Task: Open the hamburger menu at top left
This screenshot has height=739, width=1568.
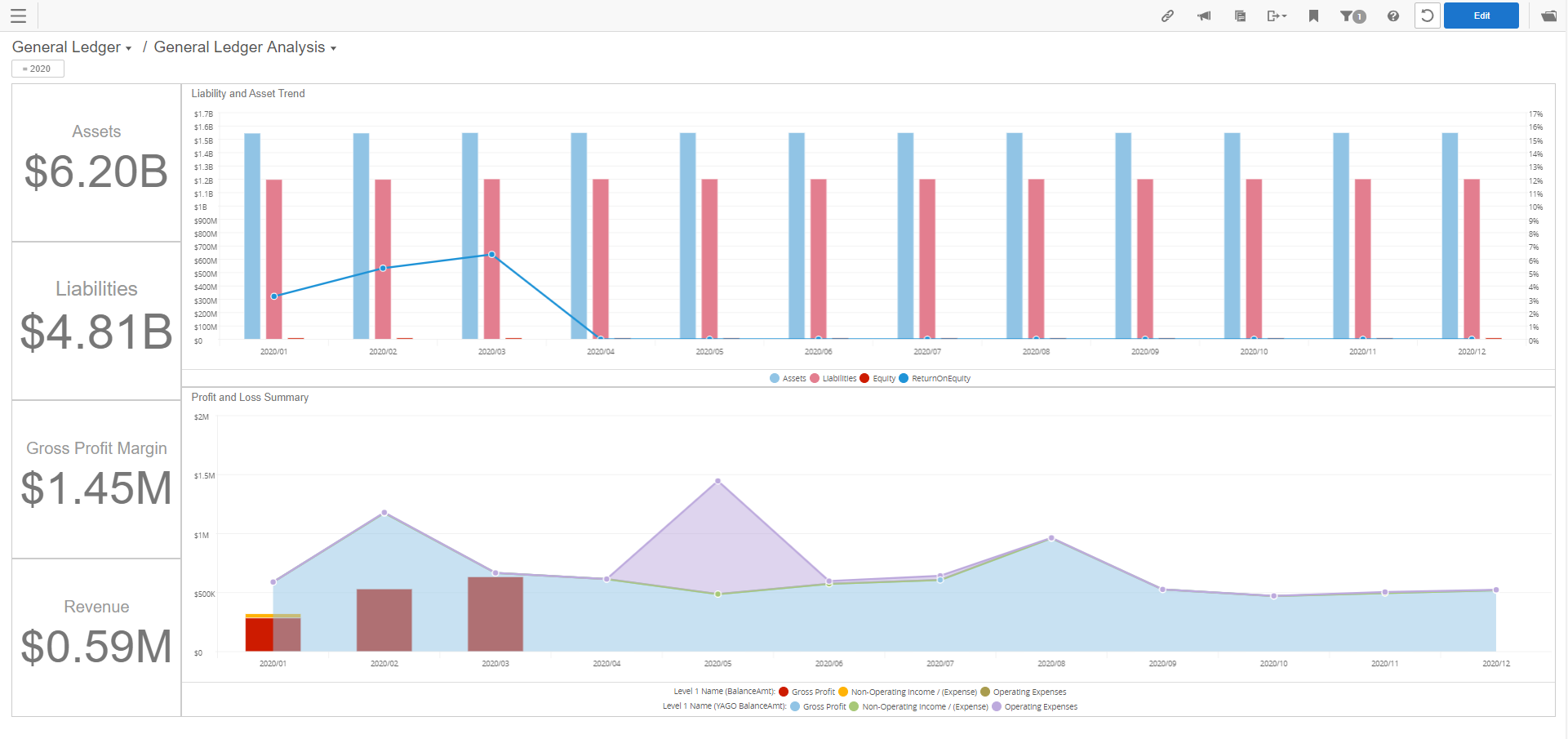Action: coord(18,16)
